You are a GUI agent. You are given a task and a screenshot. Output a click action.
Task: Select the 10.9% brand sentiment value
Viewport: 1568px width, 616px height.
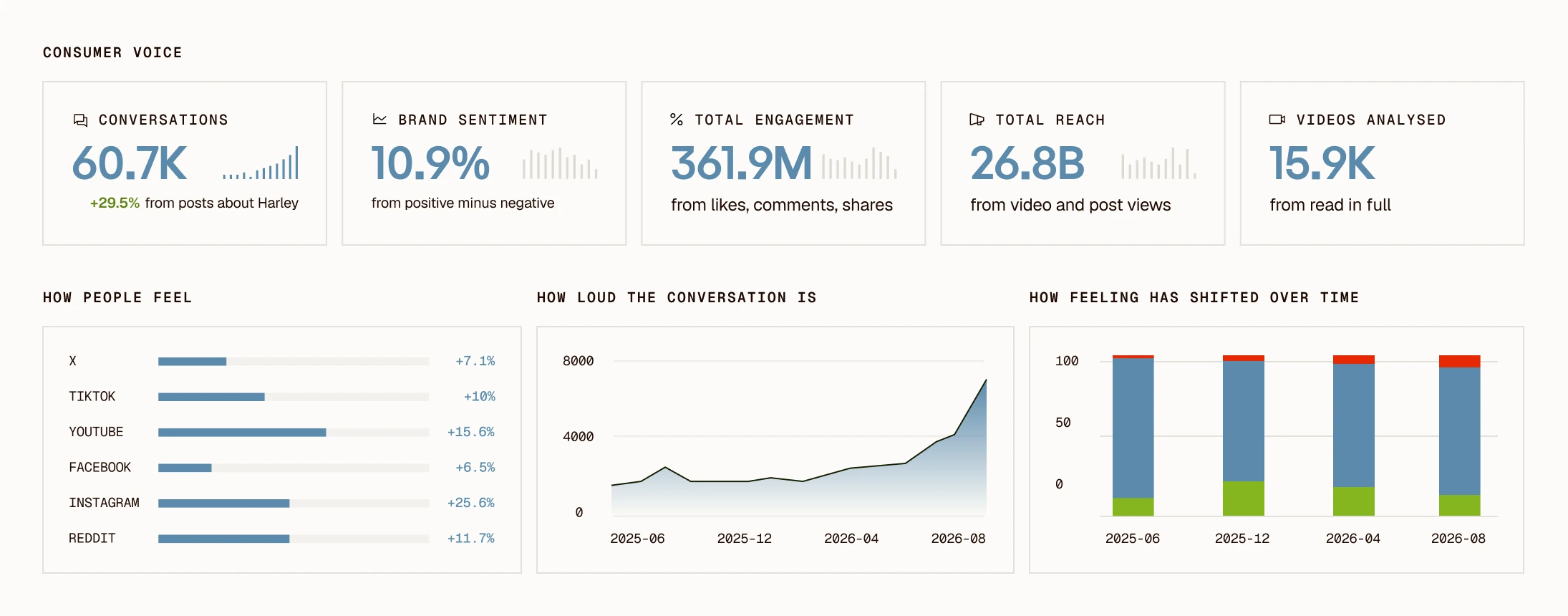(430, 163)
